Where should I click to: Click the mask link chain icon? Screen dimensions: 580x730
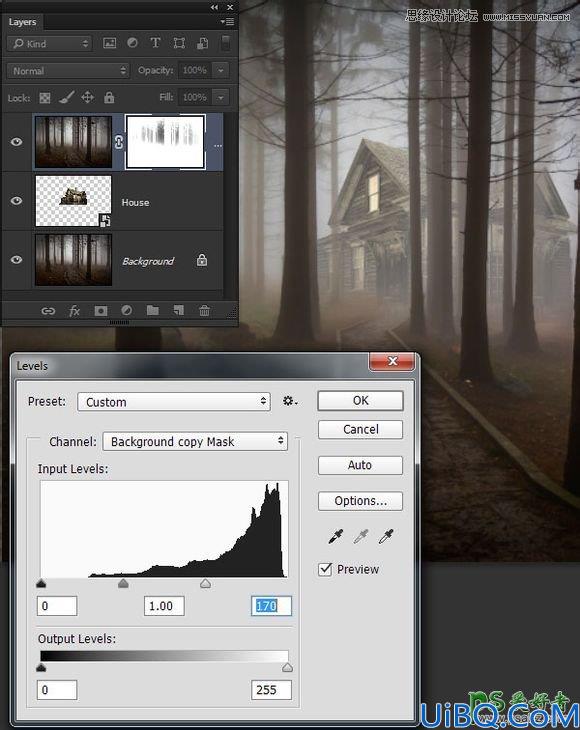pyautogui.click(x=119, y=142)
